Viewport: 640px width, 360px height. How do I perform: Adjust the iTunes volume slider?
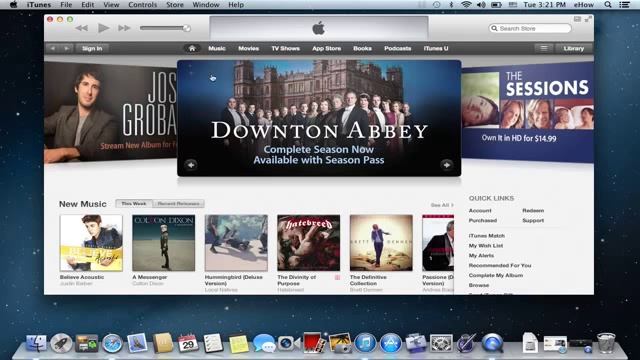coord(165,28)
